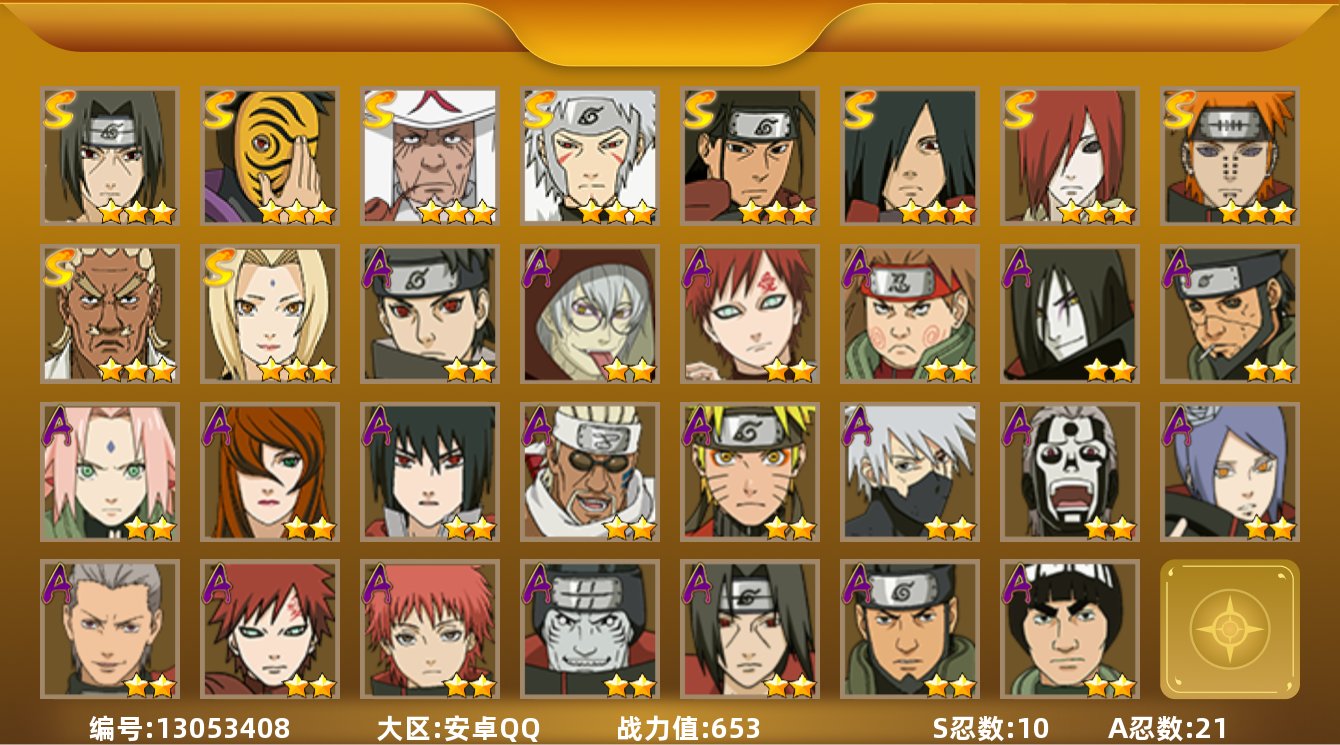Image resolution: width=1340 pixels, height=745 pixels.
Task: Choose the sunglasses ninja with white headband
Action: (x=589, y=472)
